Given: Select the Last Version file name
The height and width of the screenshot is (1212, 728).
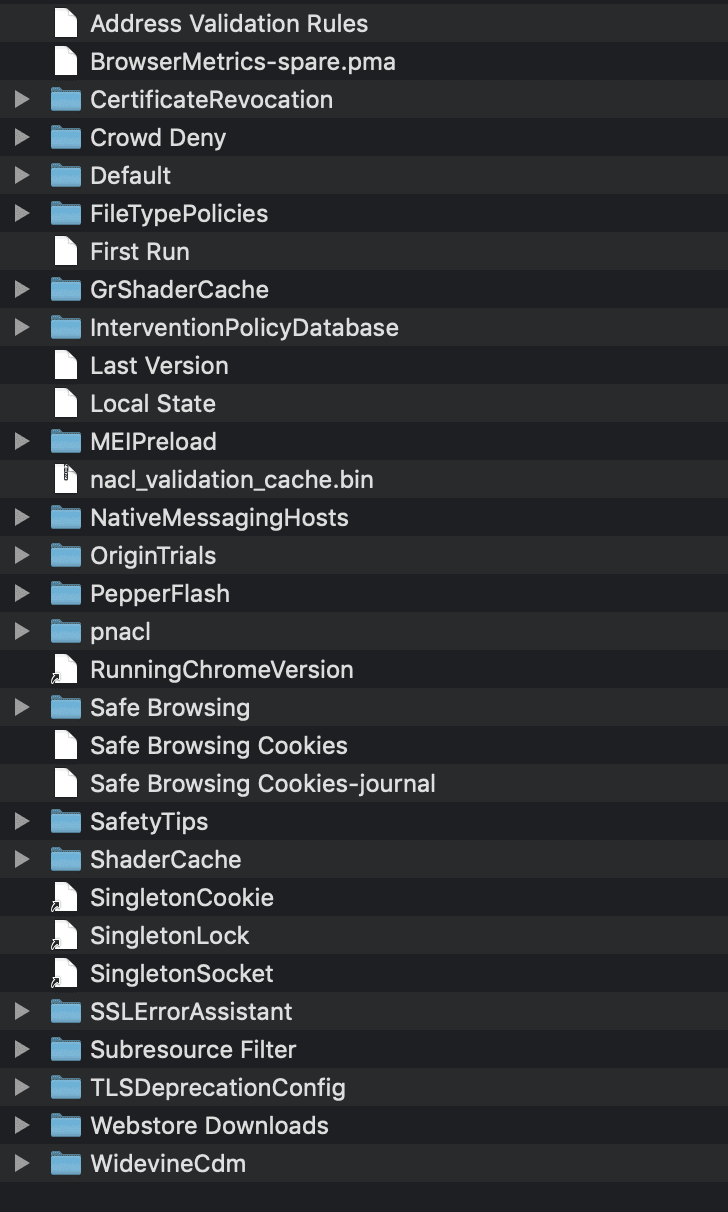Looking at the screenshot, I should tap(159, 366).
